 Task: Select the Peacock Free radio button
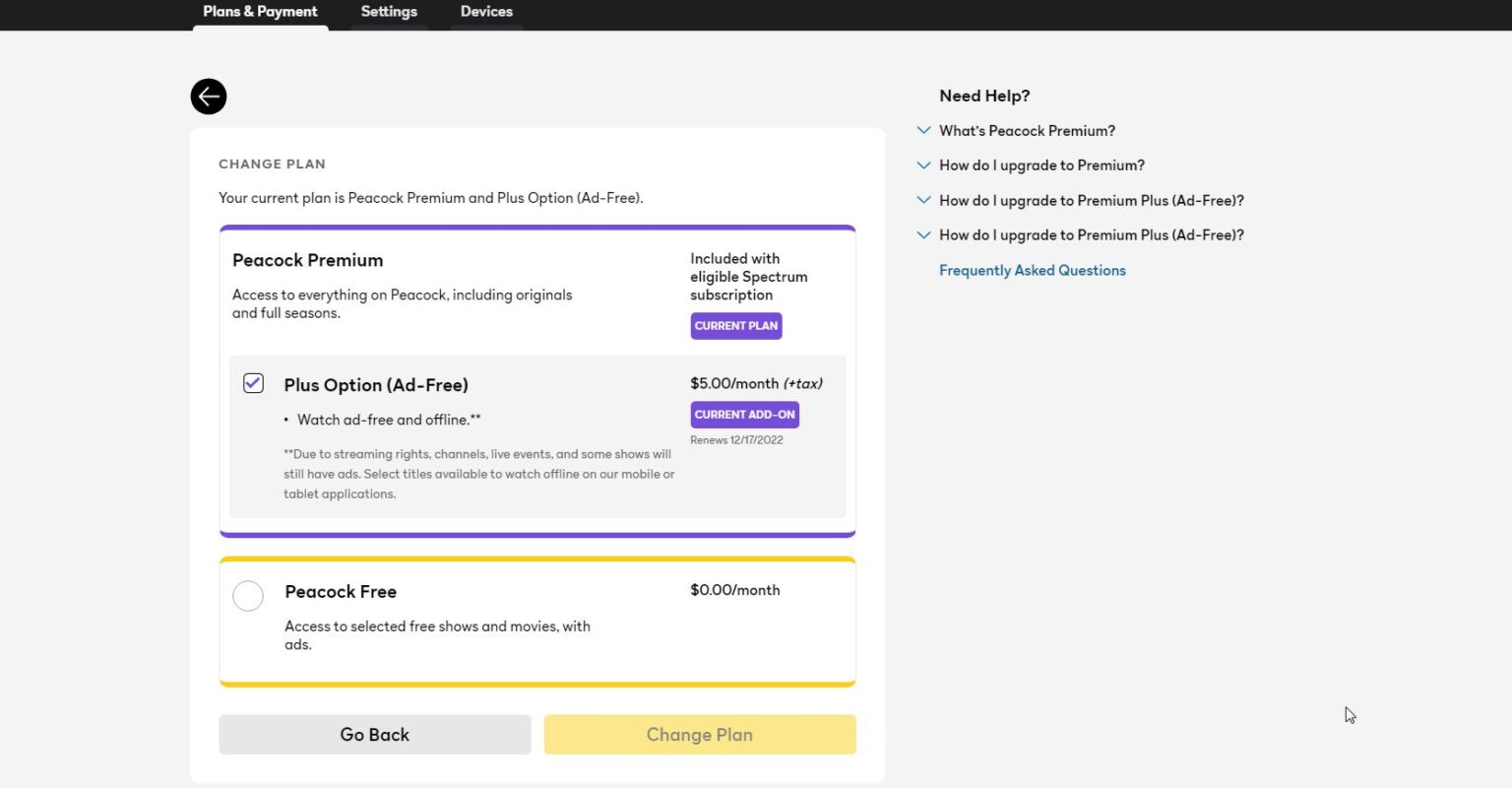(248, 596)
